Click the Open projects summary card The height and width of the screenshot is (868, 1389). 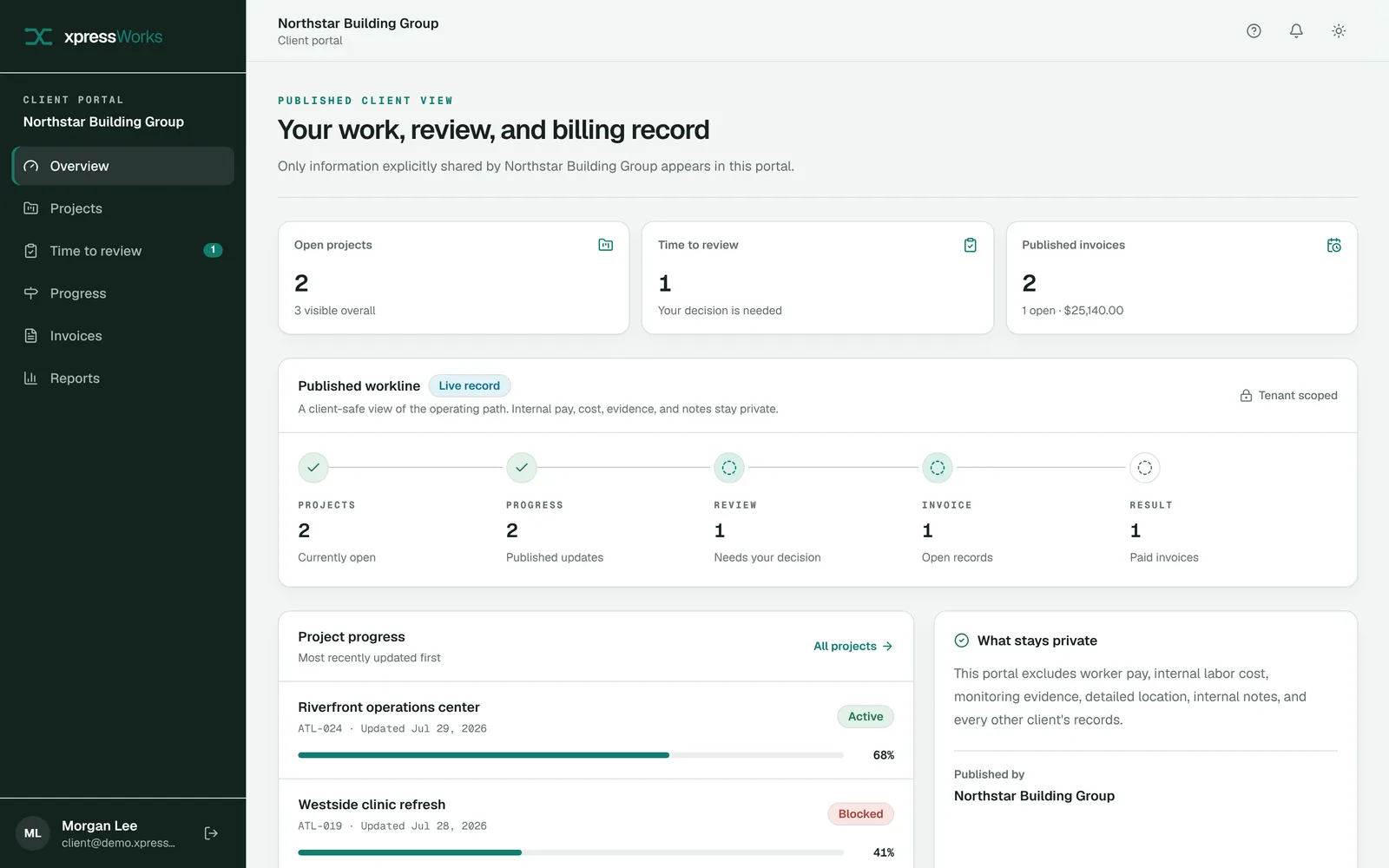tap(453, 278)
